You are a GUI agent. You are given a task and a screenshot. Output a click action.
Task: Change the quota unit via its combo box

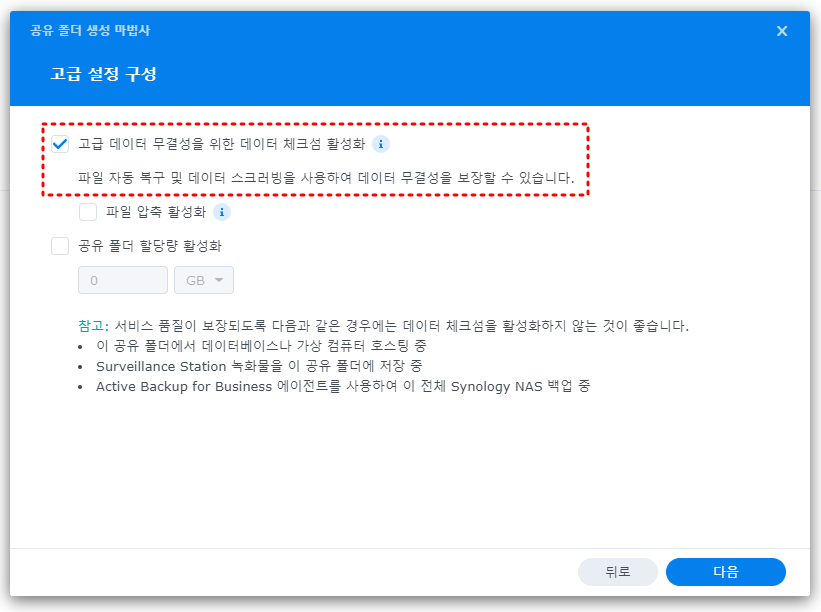coord(204,280)
